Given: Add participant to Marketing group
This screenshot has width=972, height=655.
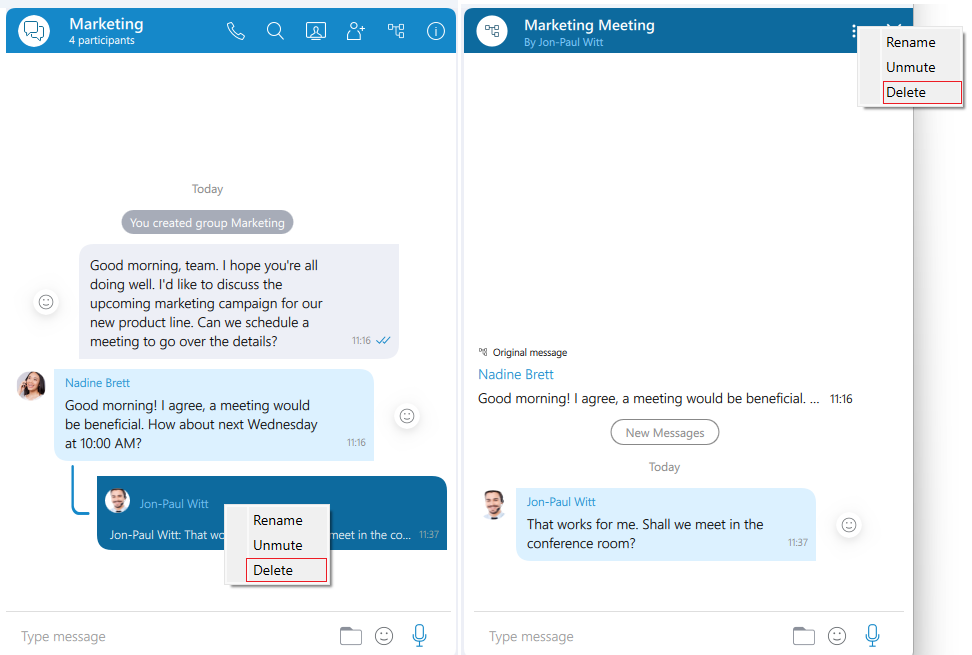Looking at the screenshot, I should [356, 30].
